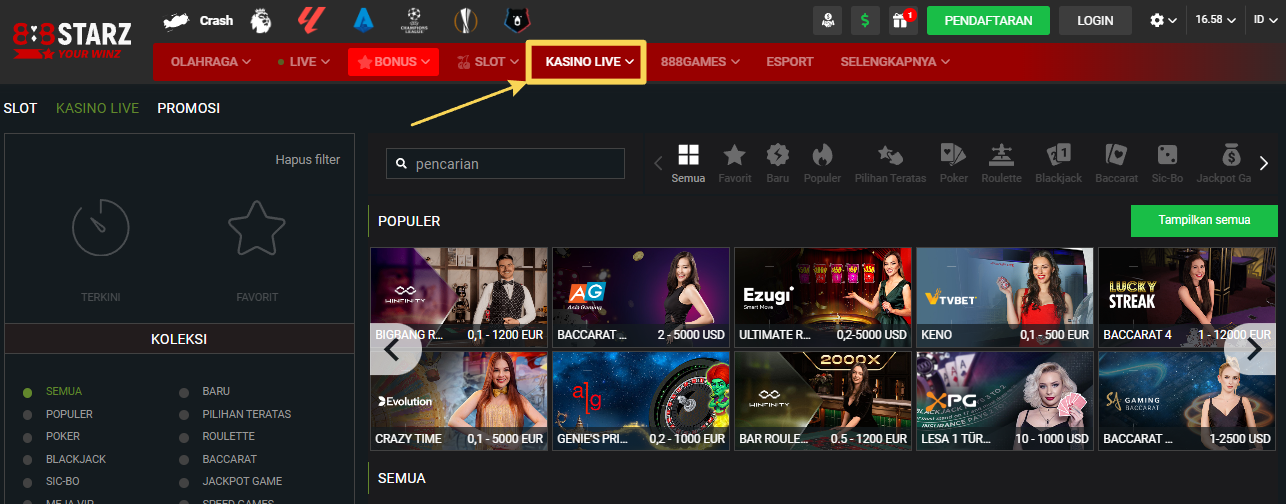Open the Keno TVBet game thumbnail
Image resolution: width=1286 pixels, height=504 pixels.
coord(1005,296)
